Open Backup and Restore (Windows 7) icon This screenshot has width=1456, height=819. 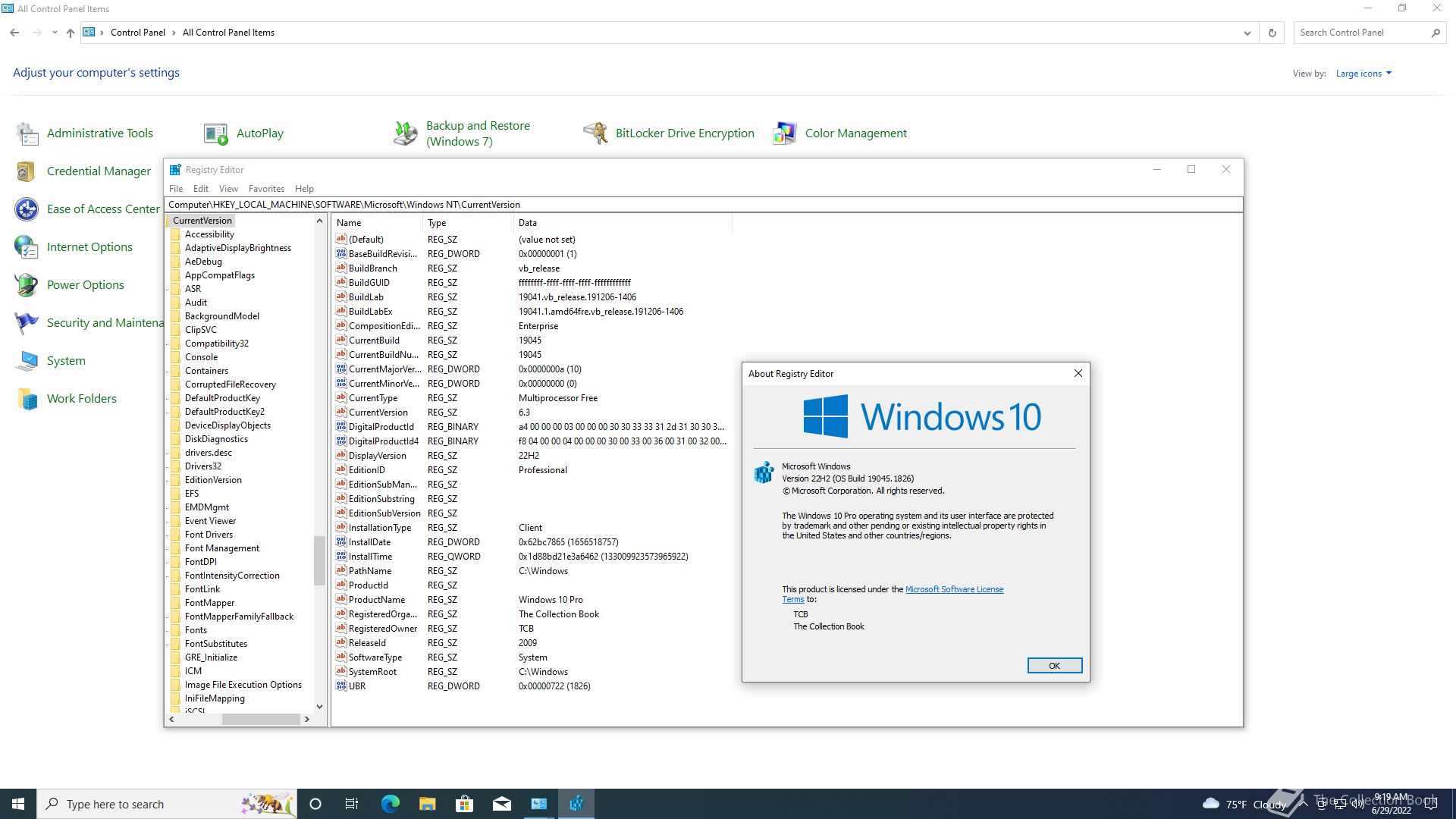(x=406, y=133)
